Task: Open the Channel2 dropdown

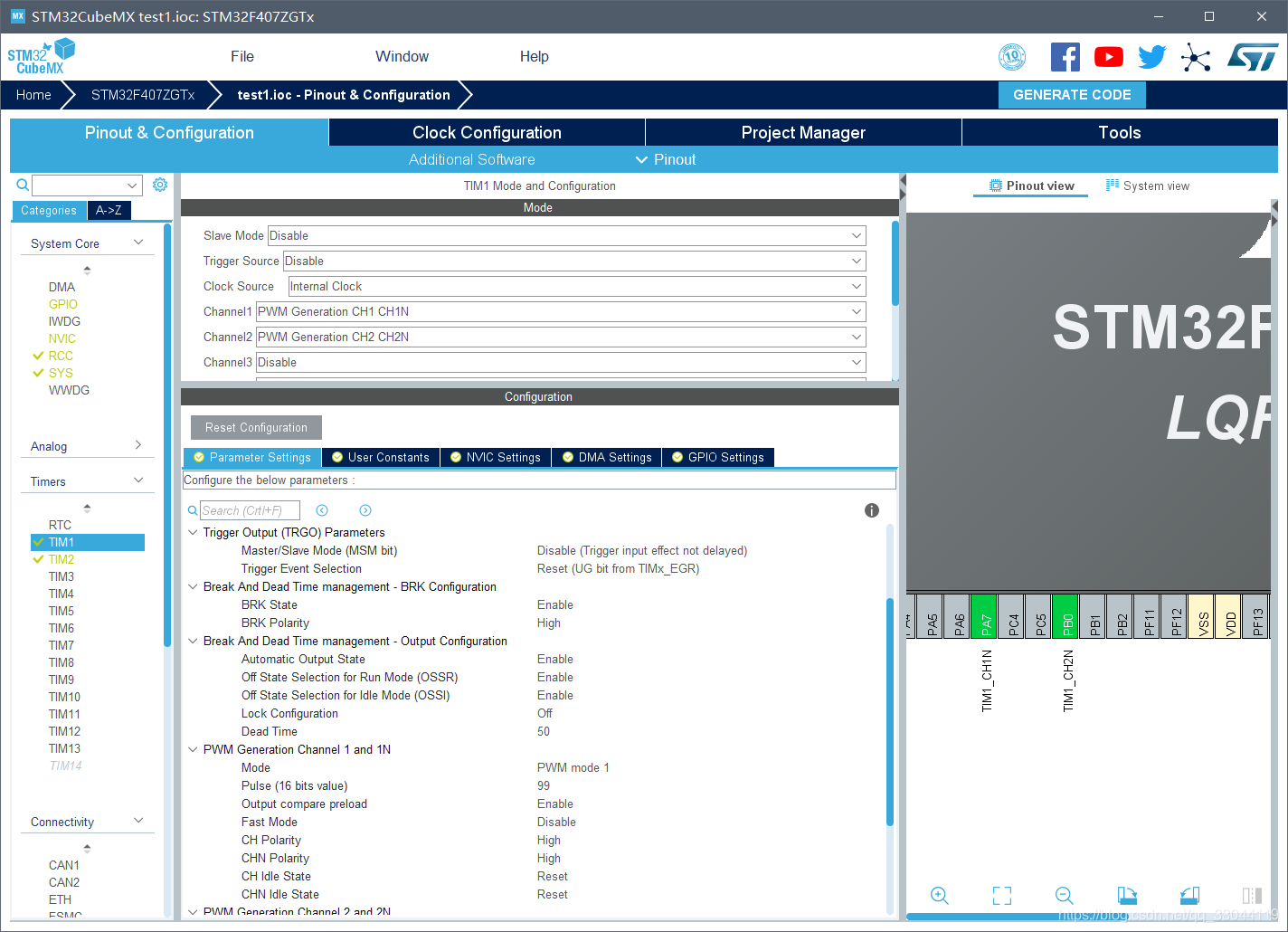Action: pyautogui.click(x=561, y=337)
